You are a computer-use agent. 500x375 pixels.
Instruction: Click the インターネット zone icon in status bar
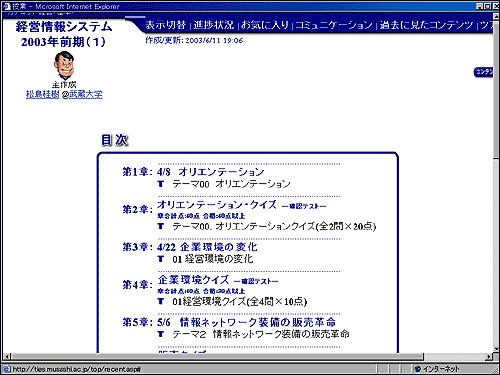(417, 369)
